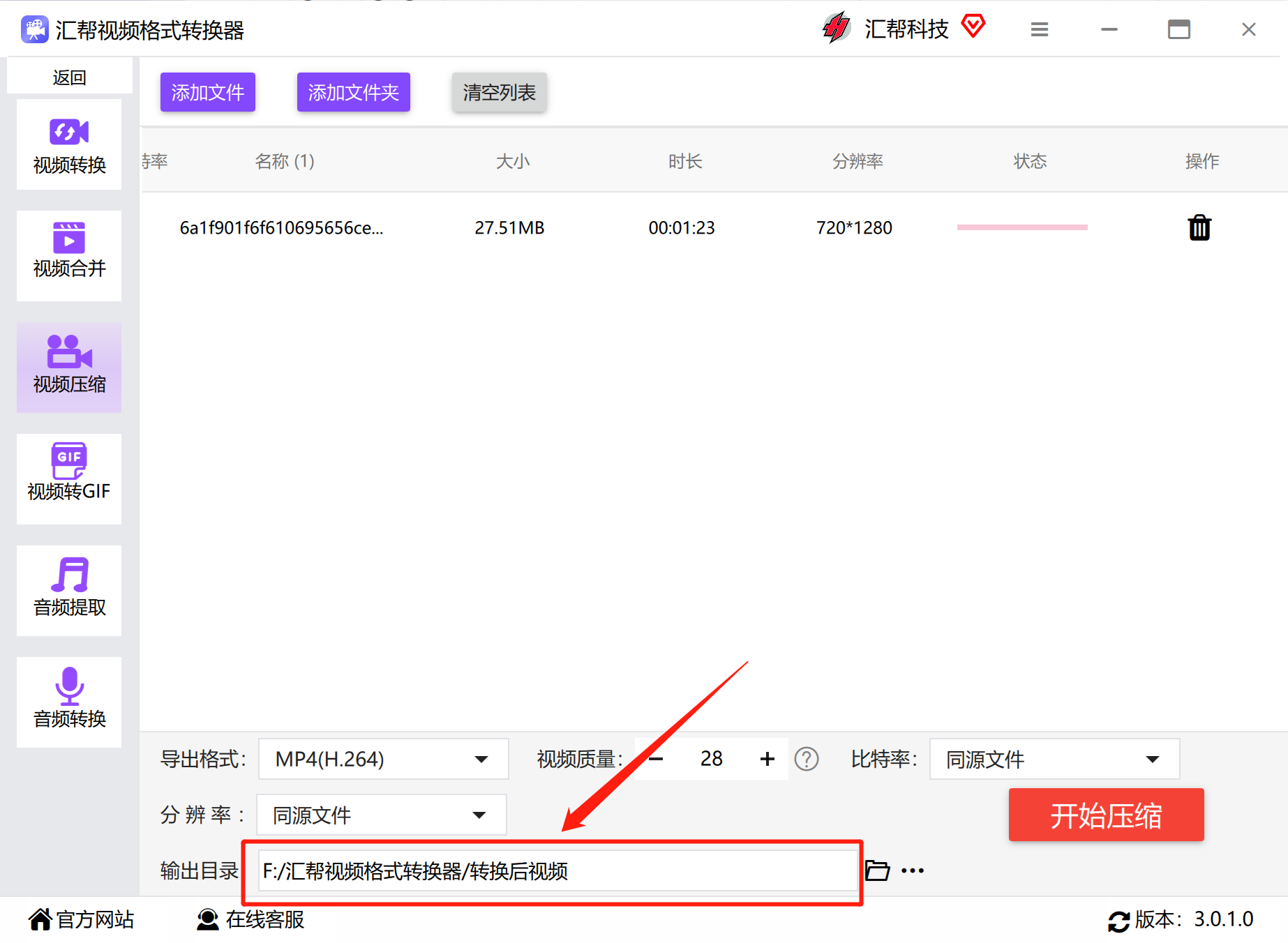The width and height of the screenshot is (1288, 943).
Task: Click the 720*1280 resolution cell
Action: click(854, 228)
